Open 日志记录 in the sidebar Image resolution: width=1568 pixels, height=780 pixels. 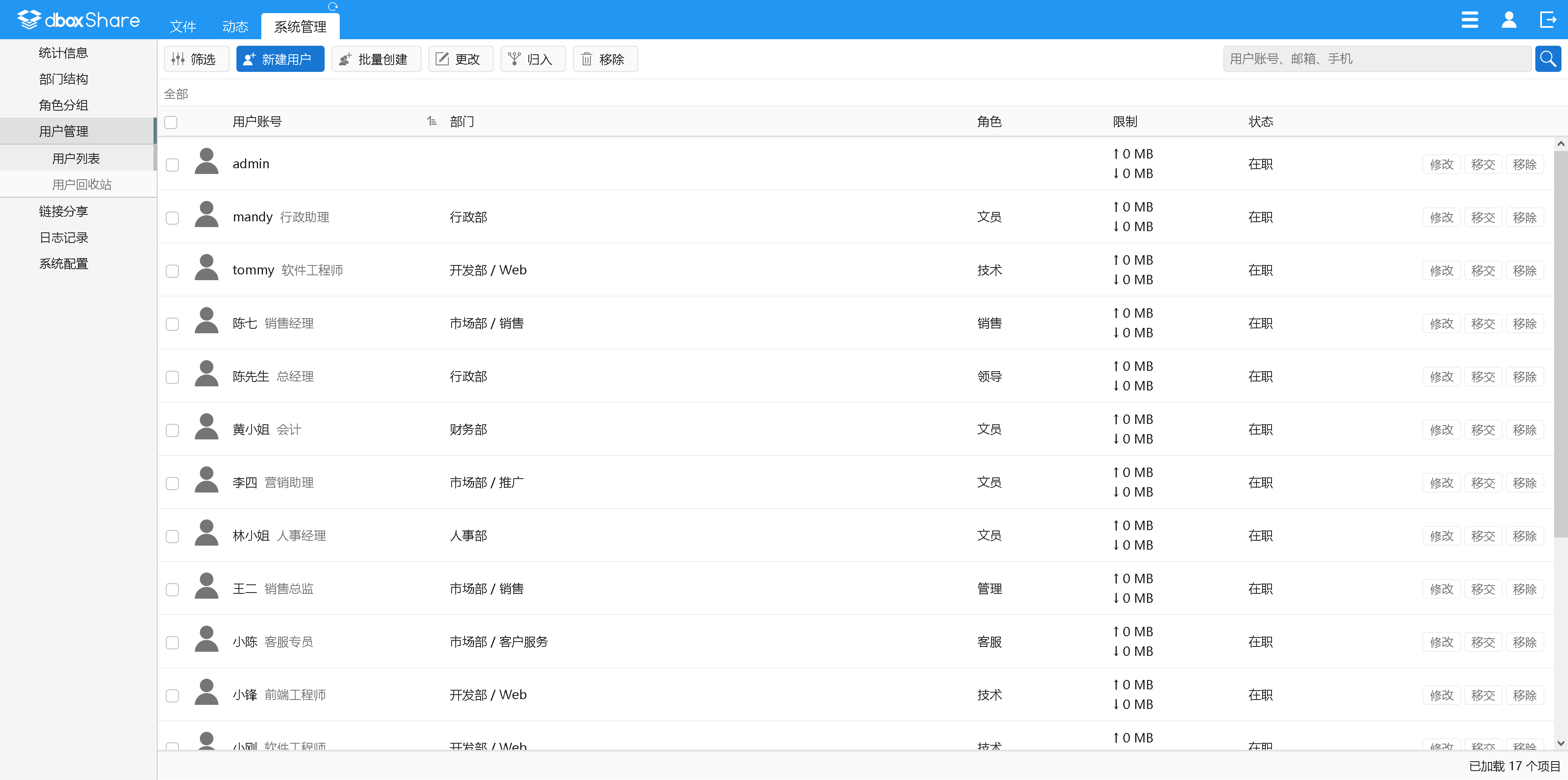[78, 237]
